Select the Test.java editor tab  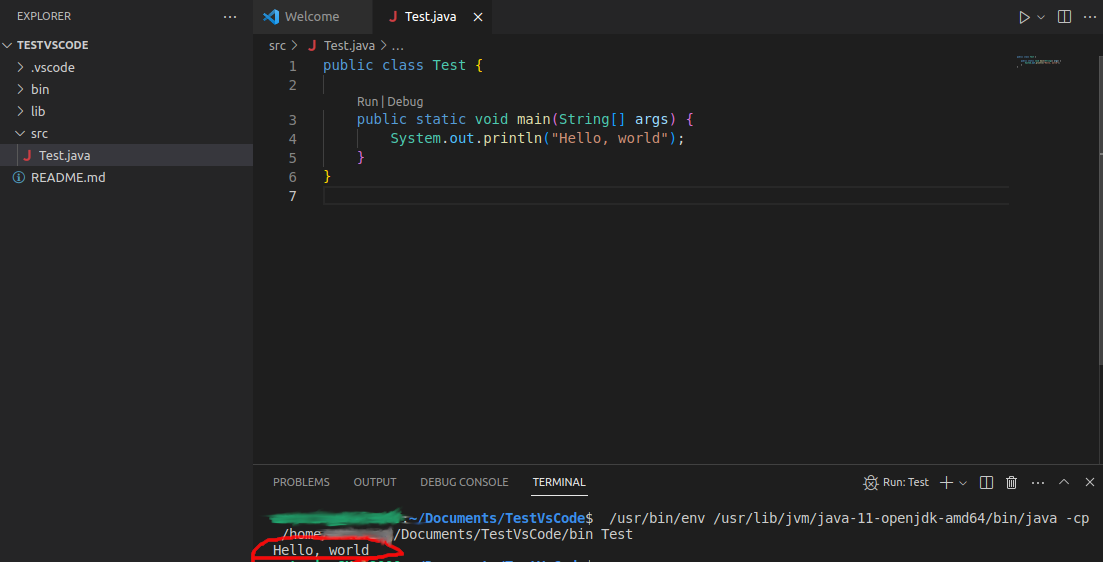point(432,17)
